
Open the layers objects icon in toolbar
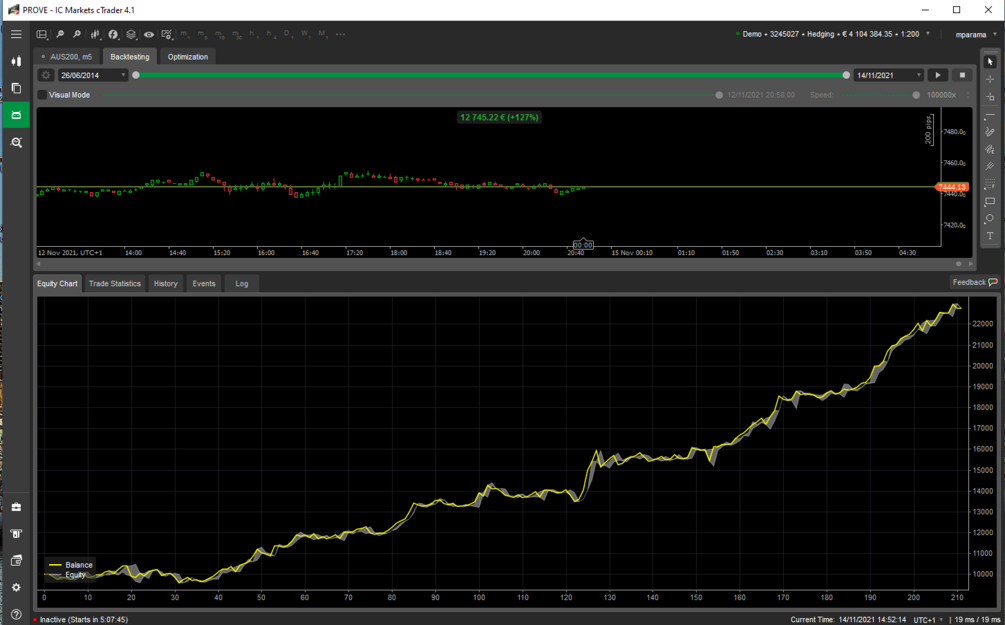click(131, 35)
